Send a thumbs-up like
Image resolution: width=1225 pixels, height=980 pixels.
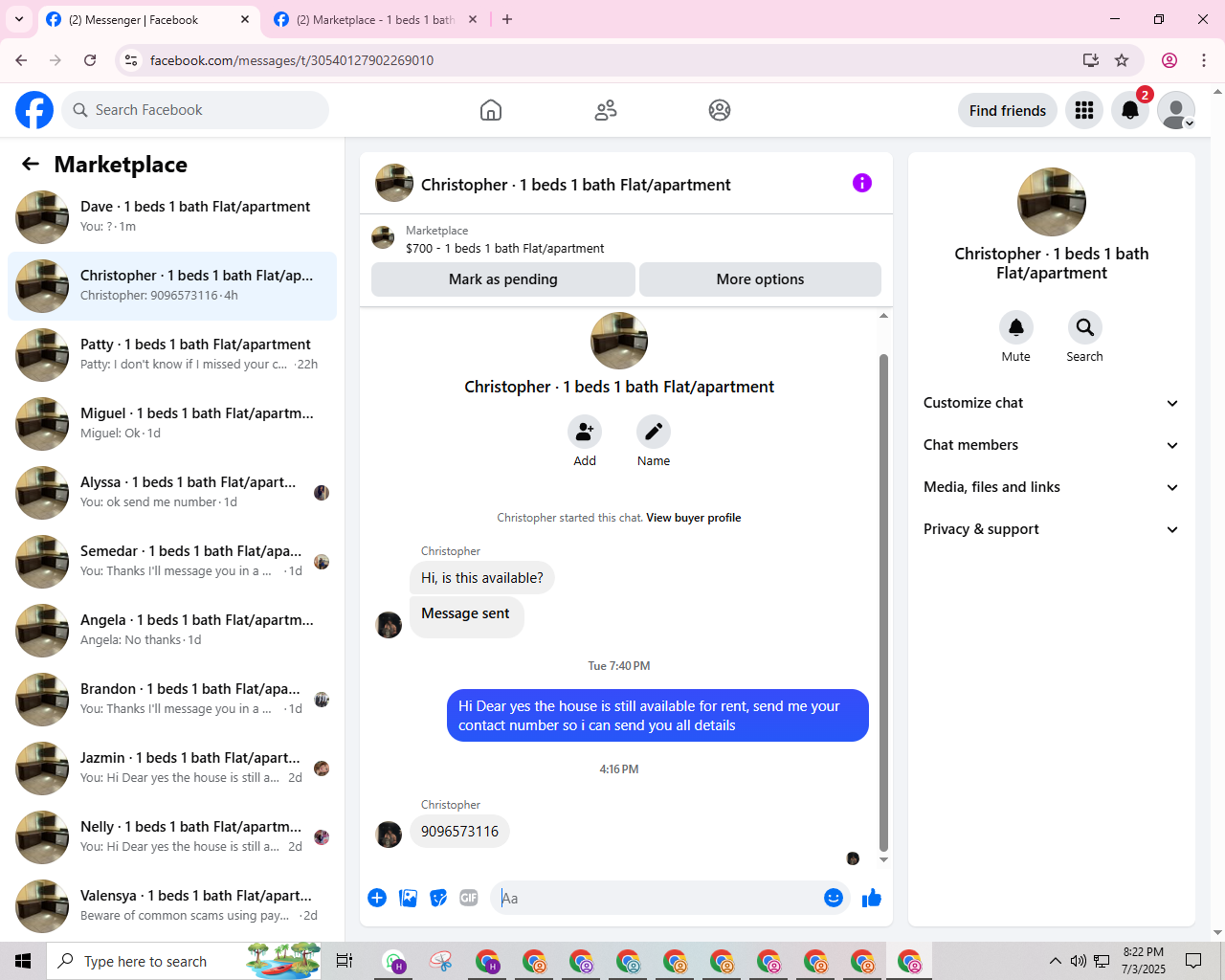(872, 898)
